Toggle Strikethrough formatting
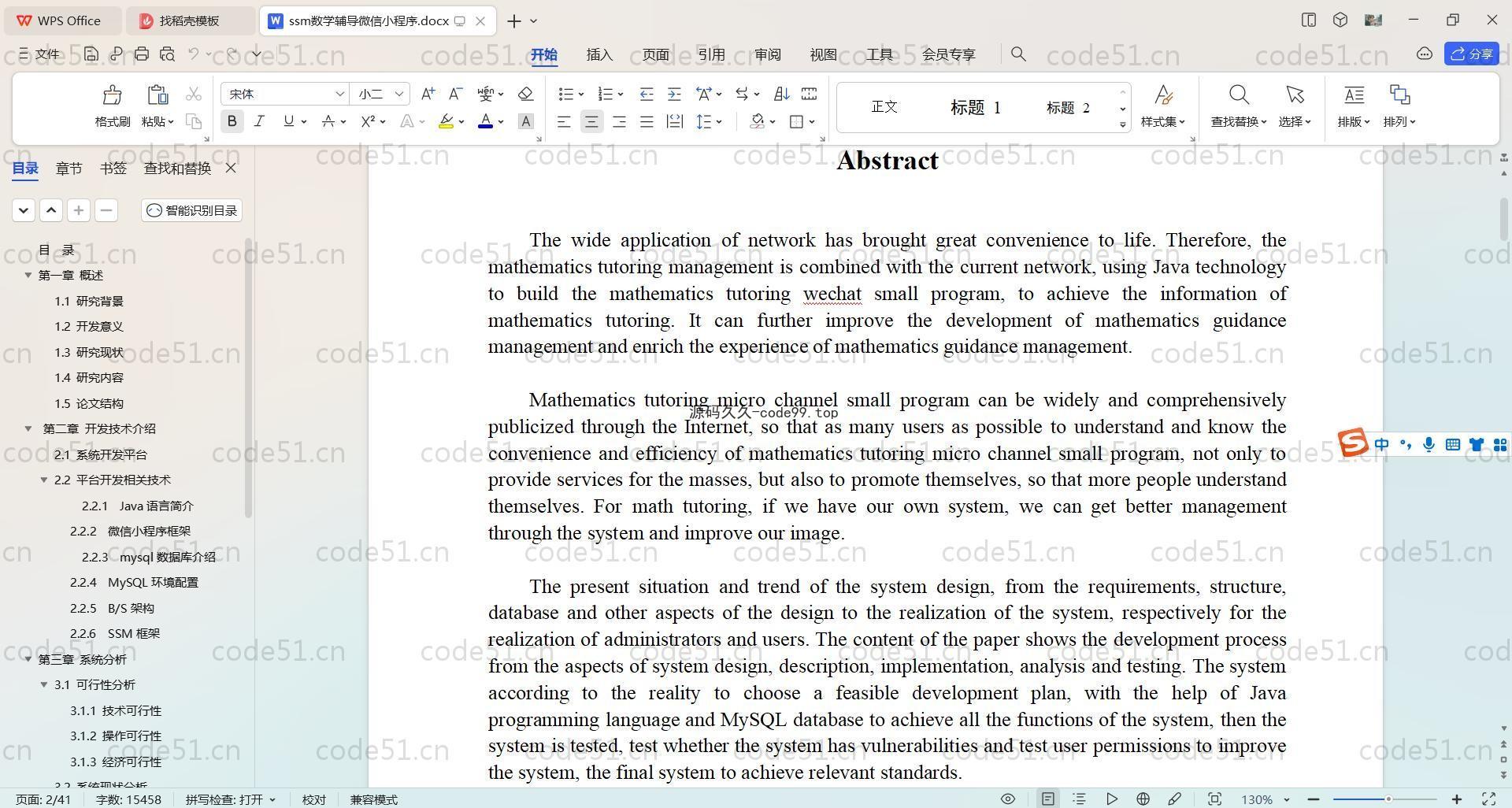 point(328,121)
